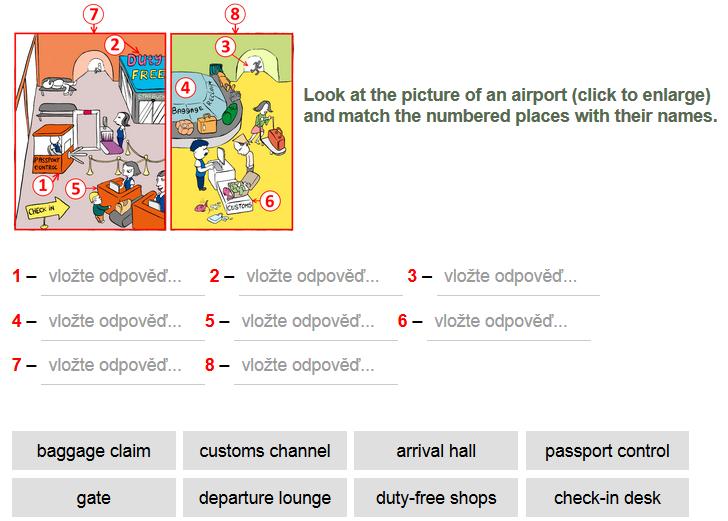Click the circled number 7 marker
Image resolution: width=728 pixels, height=521 pixels.
pos(93,14)
